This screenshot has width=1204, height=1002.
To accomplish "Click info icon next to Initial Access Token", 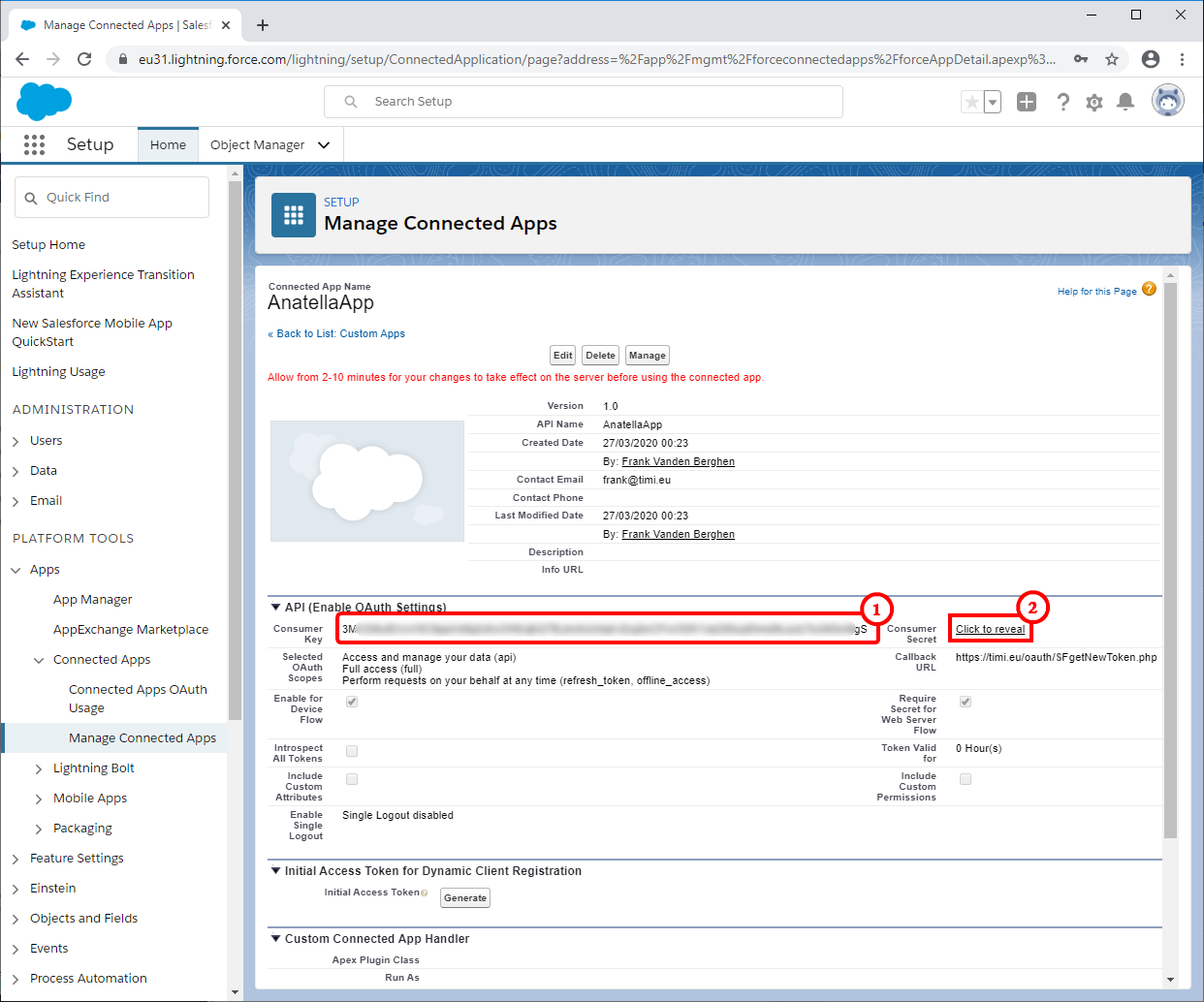I will (425, 893).
